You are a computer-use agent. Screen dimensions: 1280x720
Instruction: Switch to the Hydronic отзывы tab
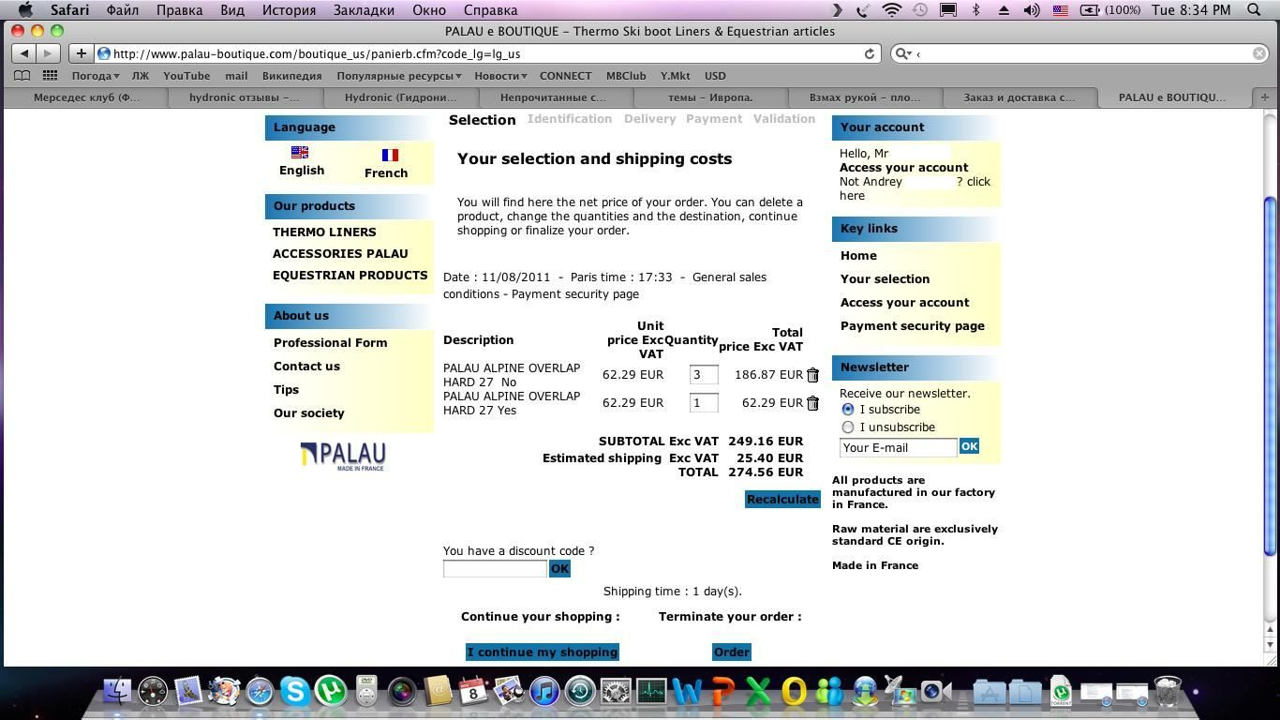point(244,97)
